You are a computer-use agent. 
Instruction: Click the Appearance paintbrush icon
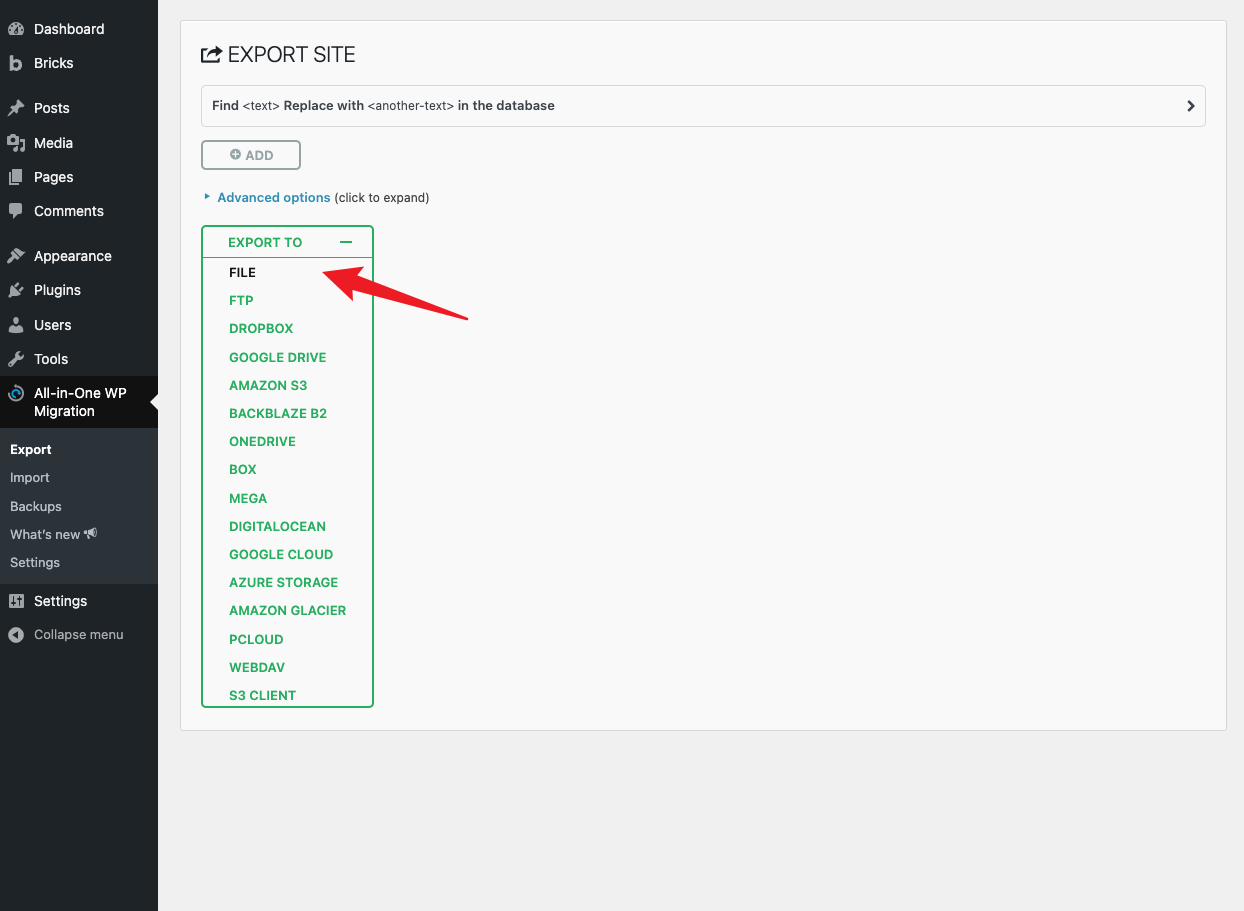16,256
